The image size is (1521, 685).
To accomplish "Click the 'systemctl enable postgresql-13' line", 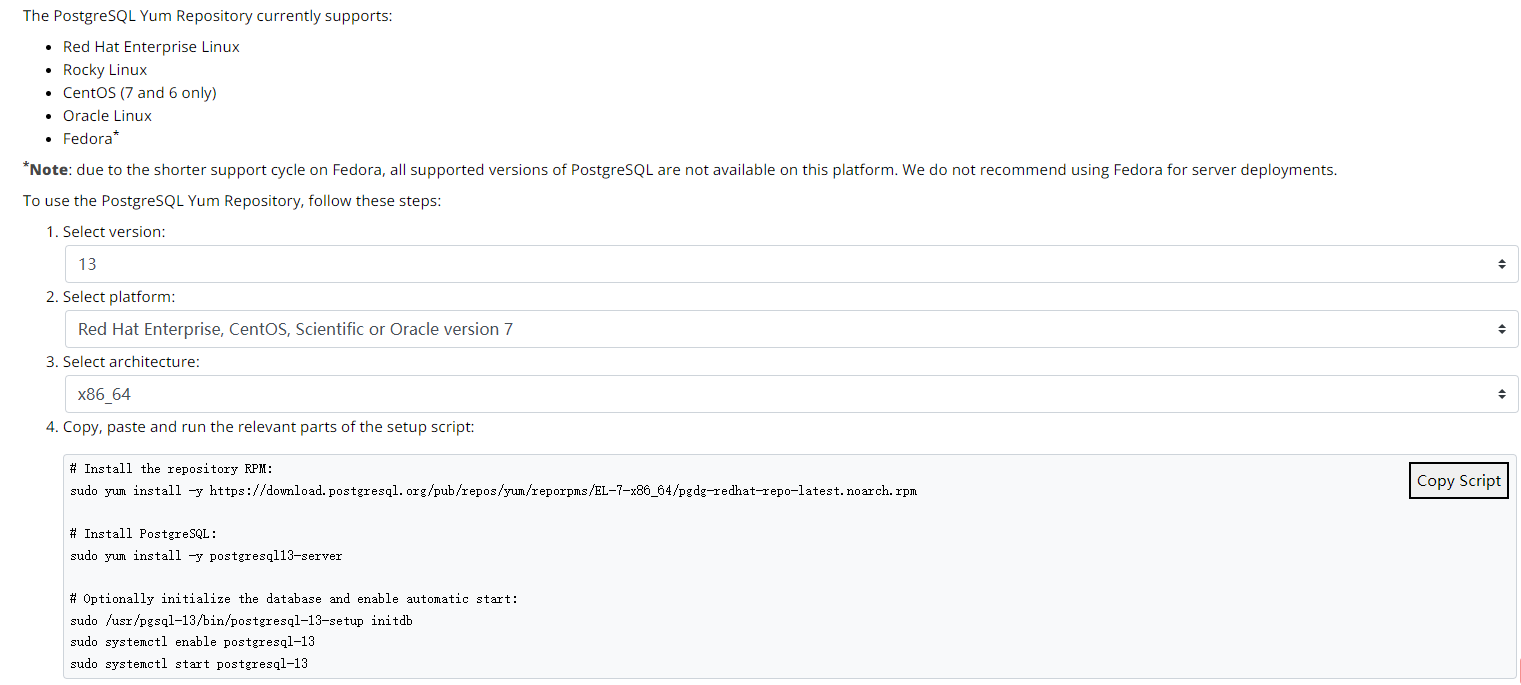I will point(192,642).
